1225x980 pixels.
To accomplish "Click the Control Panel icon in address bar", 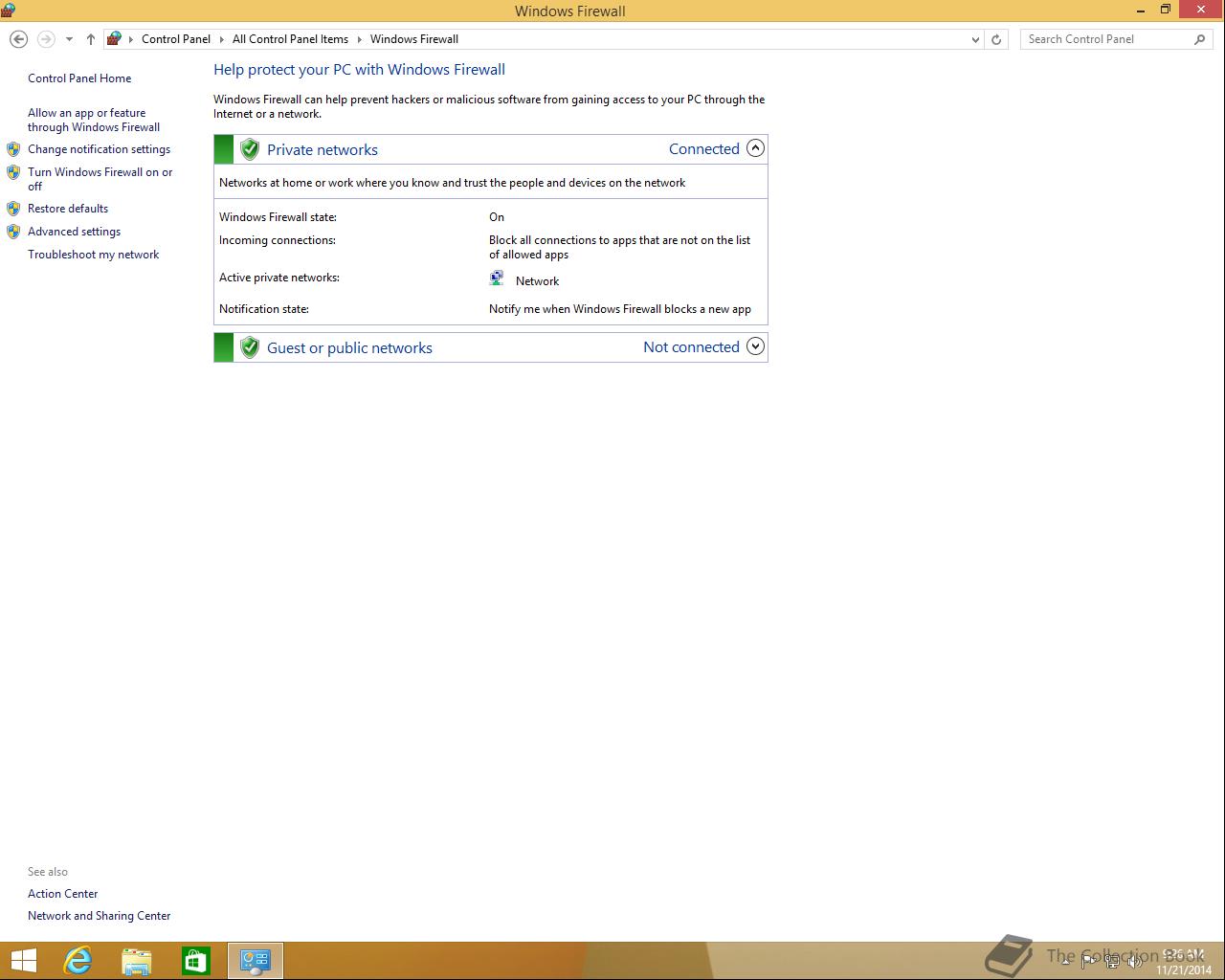I will pyautogui.click(x=114, y=39).
